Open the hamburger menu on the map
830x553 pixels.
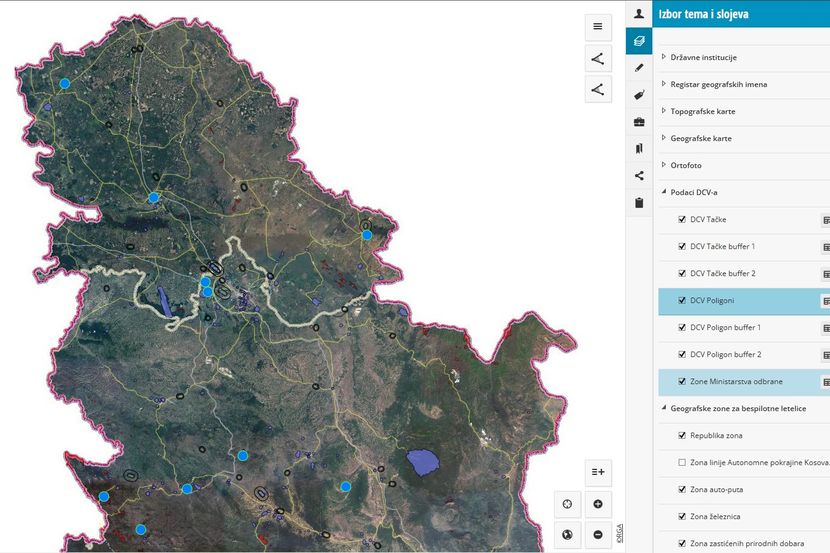pos(597,27)
